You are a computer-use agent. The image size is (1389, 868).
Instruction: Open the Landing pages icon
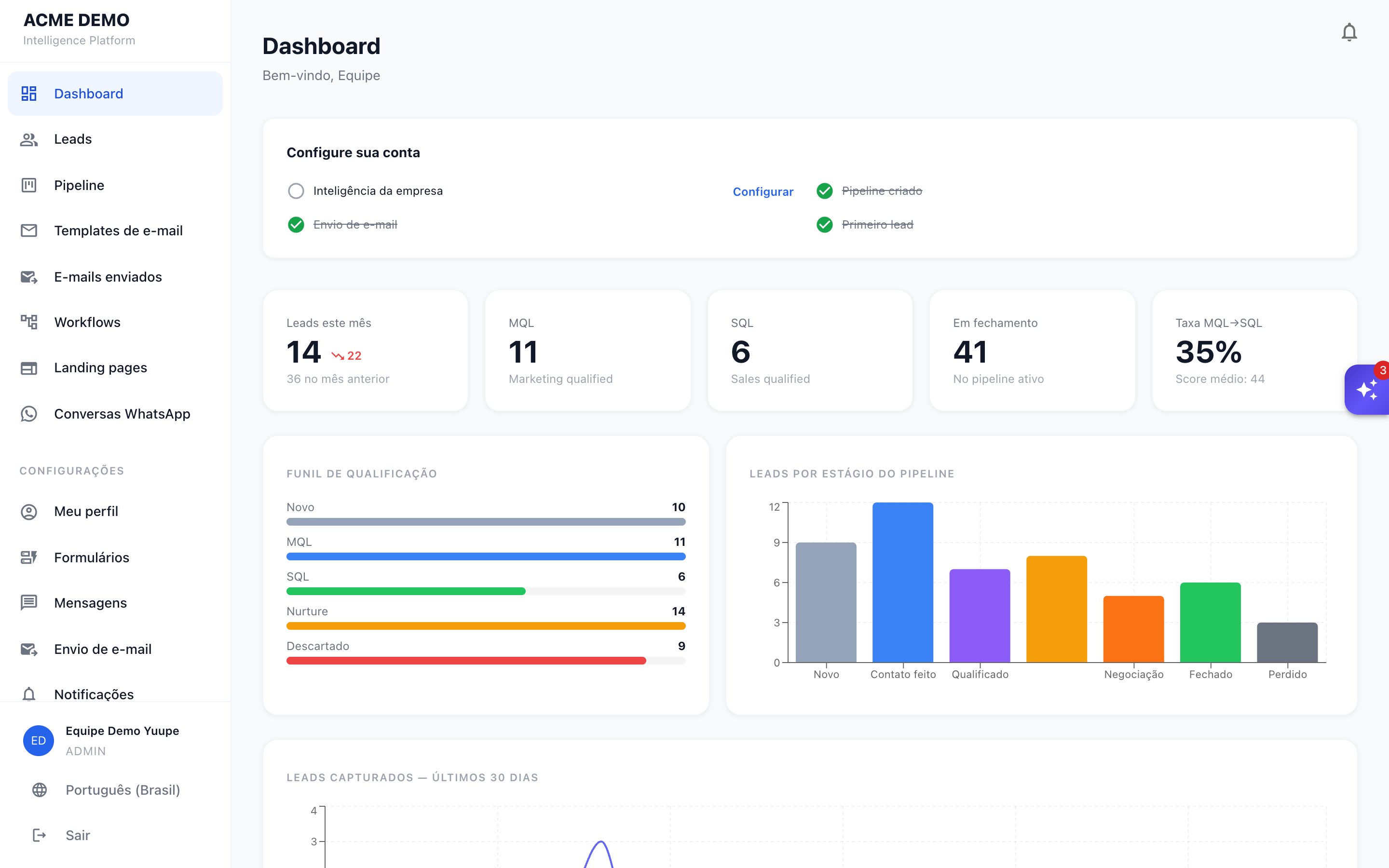tap(29, 368)
